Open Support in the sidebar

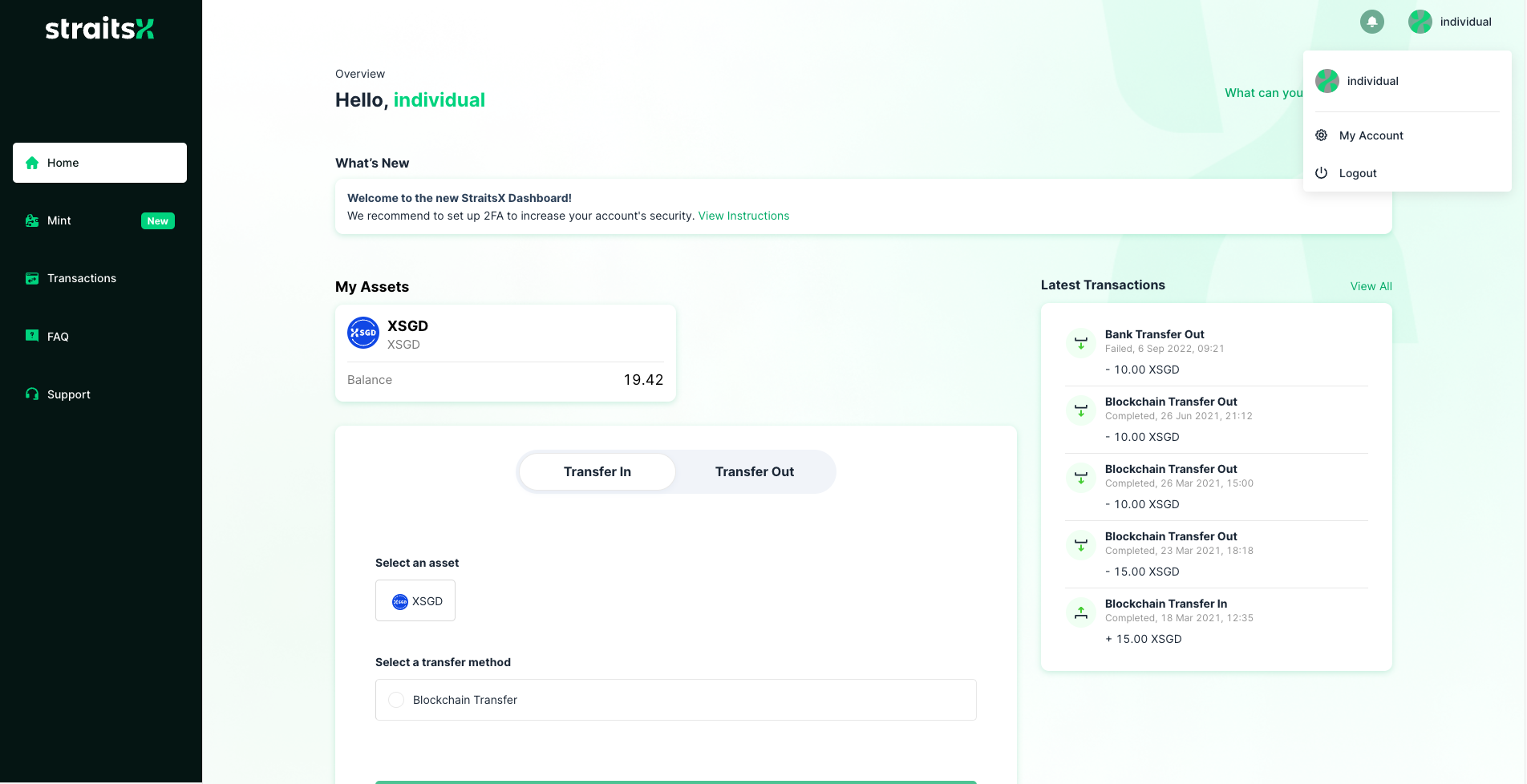pos(99,394)
